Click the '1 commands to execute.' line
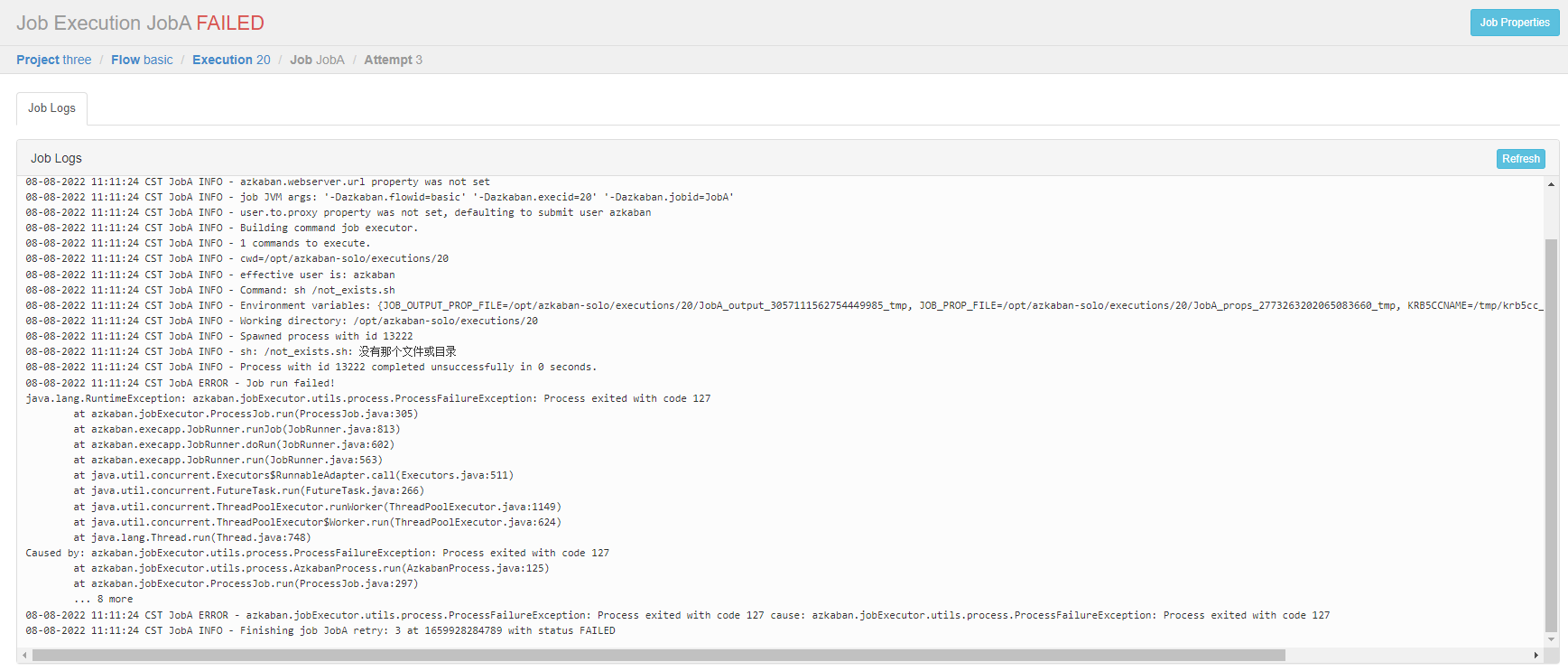Viewport: 1568px width, 671px height. 198,243
